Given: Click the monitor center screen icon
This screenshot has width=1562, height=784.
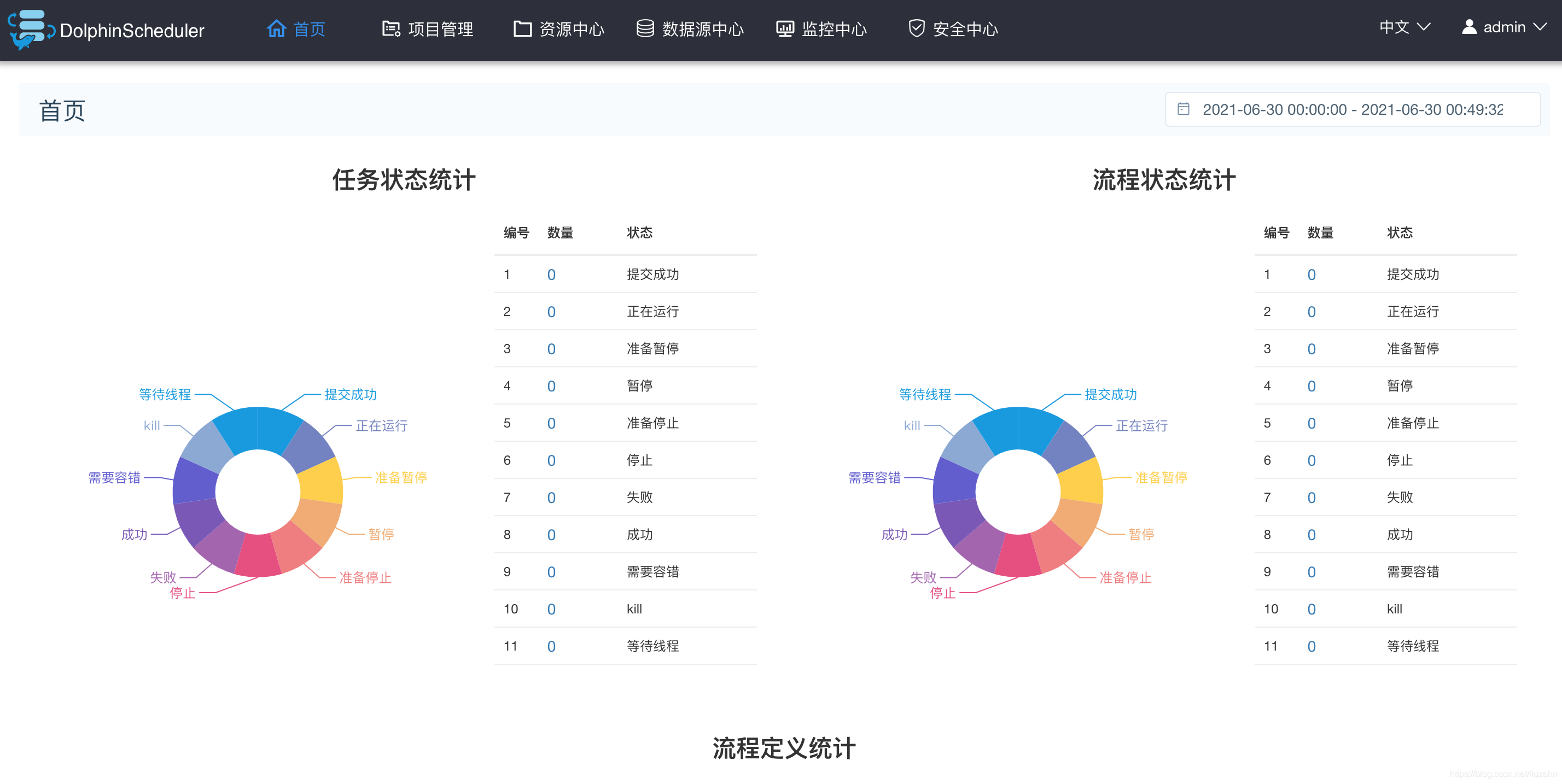Looking at the screenshot, I should coord(785,28).
